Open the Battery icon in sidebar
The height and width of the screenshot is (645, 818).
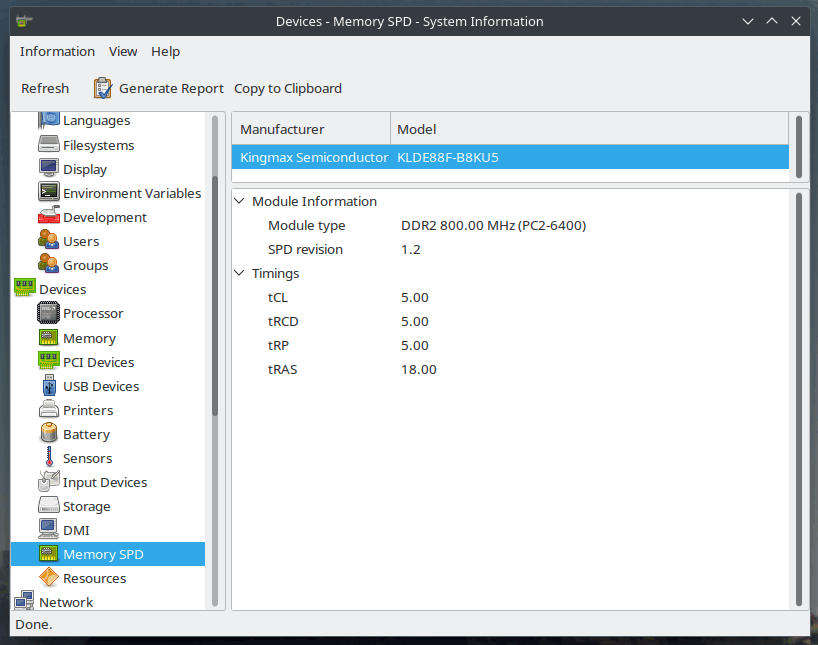[x=48, y=434]
